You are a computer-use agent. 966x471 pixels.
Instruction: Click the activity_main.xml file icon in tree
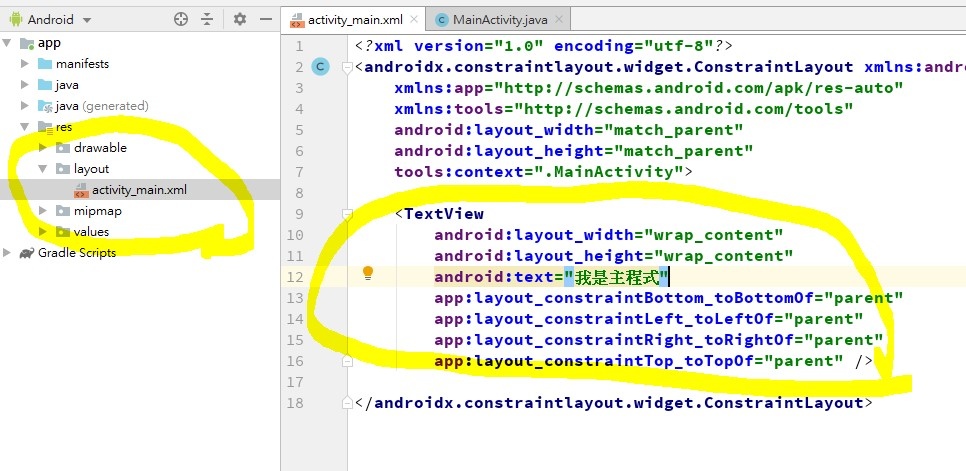[x=81, y=190]
